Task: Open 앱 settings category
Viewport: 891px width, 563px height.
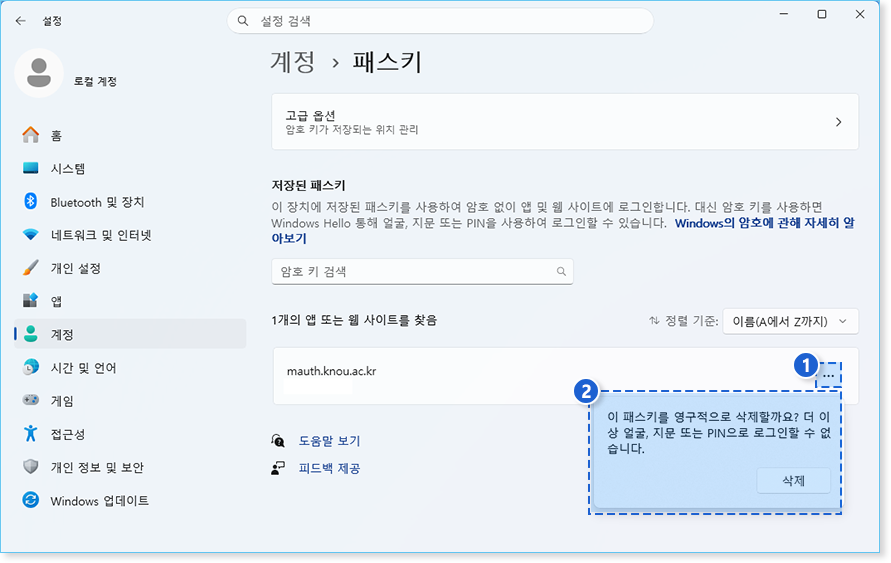Action: coord(130,301)
